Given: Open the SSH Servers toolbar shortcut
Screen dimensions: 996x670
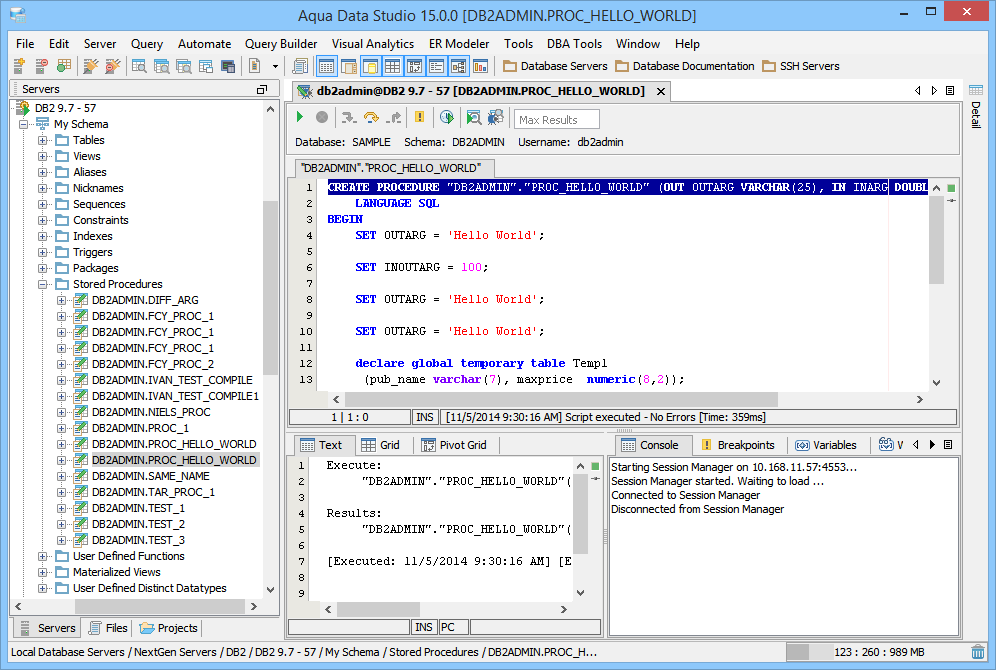Looking at the screenshot, I should point(801,66).
